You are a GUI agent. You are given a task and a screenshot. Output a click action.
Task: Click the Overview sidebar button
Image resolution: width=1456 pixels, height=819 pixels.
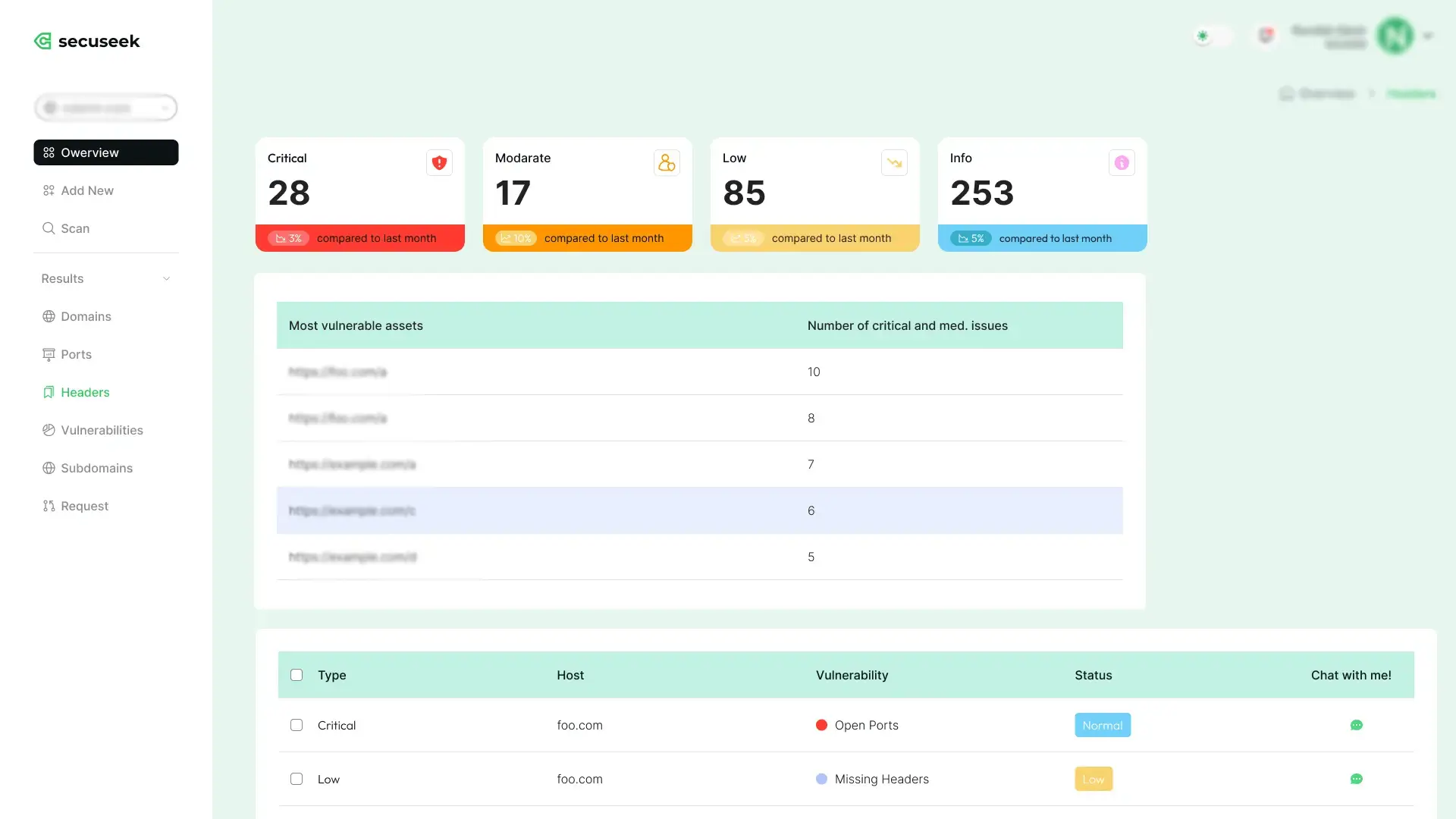pos(106,153)
